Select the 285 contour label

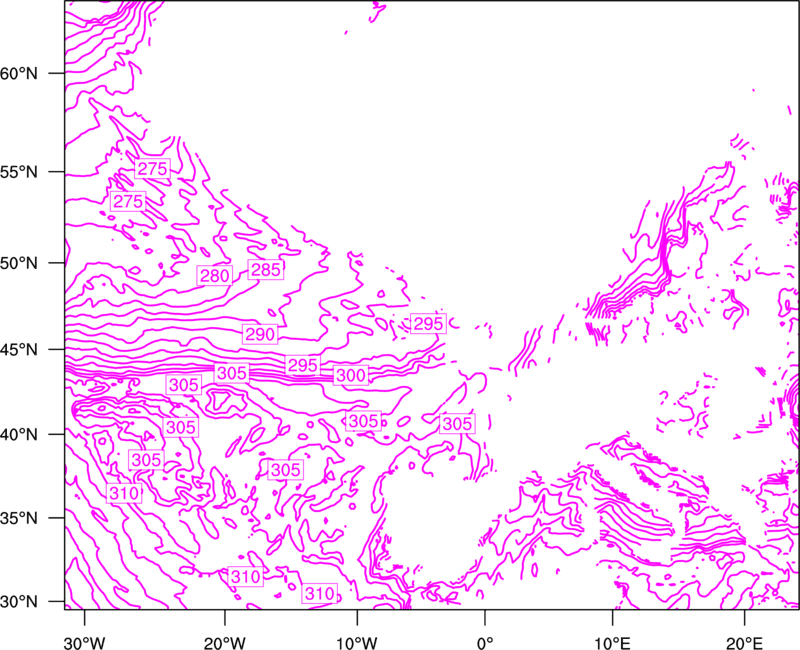[266, 269]
